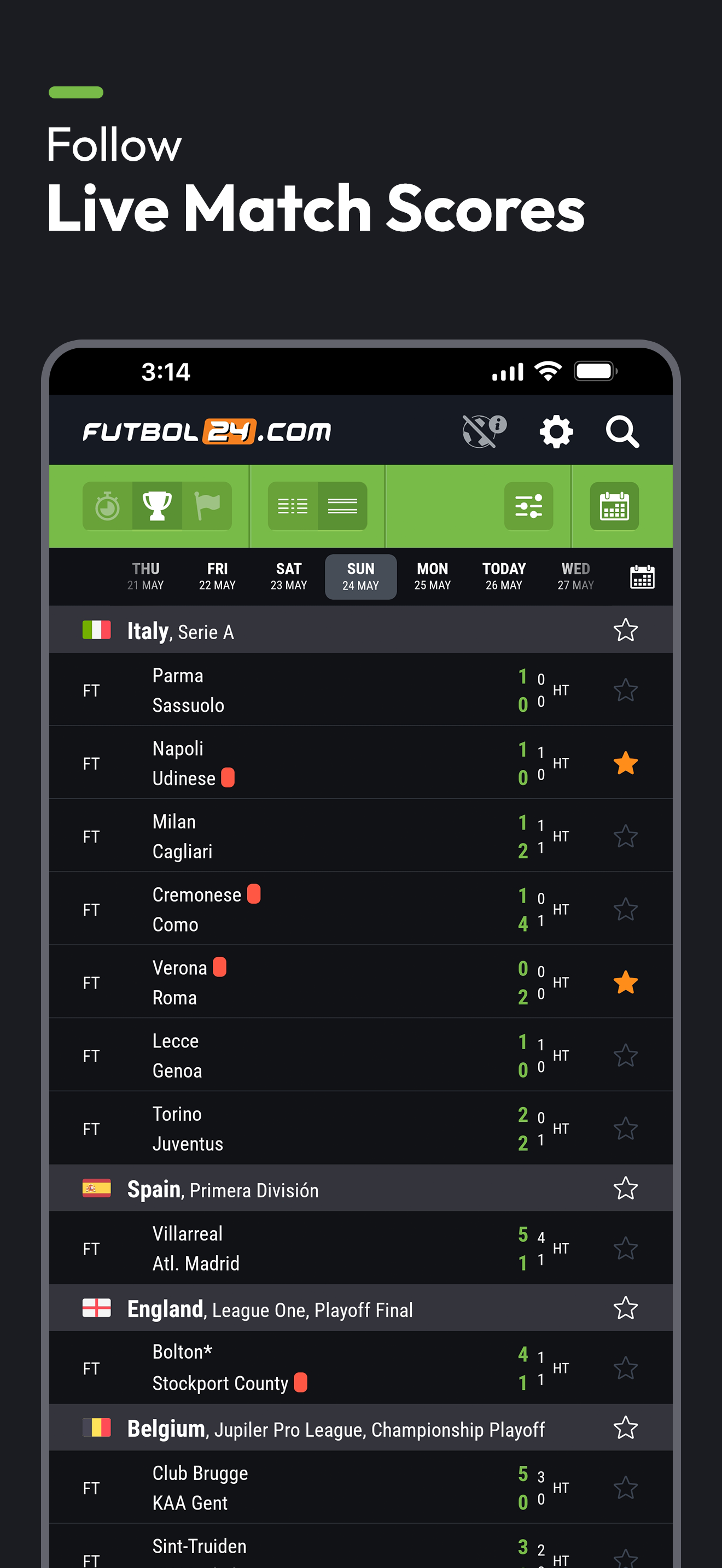Toggle favorite star for Parma vs Sassuolo
Screen dimensions: 722x1568
pyautogui.click(x=625, y=691)
